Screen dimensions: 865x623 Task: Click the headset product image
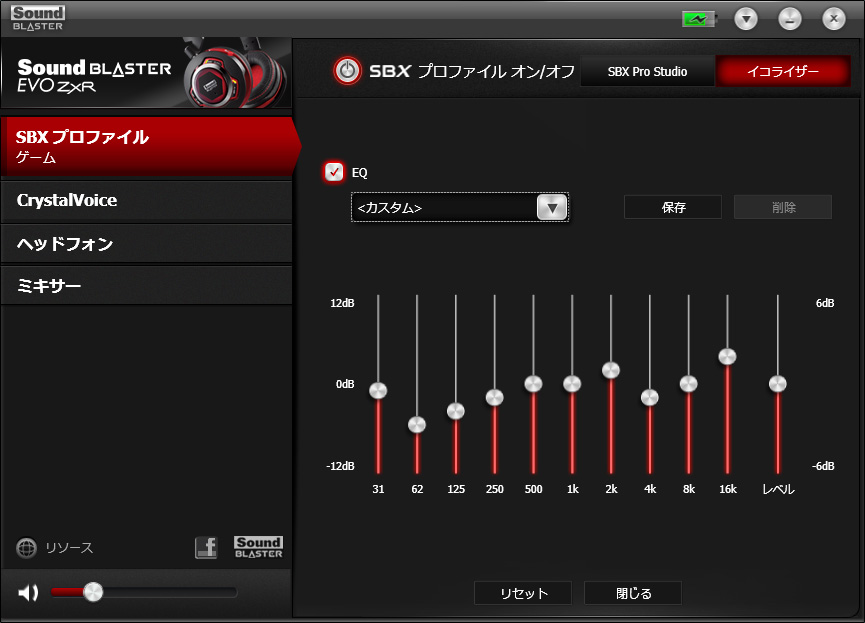237,73
